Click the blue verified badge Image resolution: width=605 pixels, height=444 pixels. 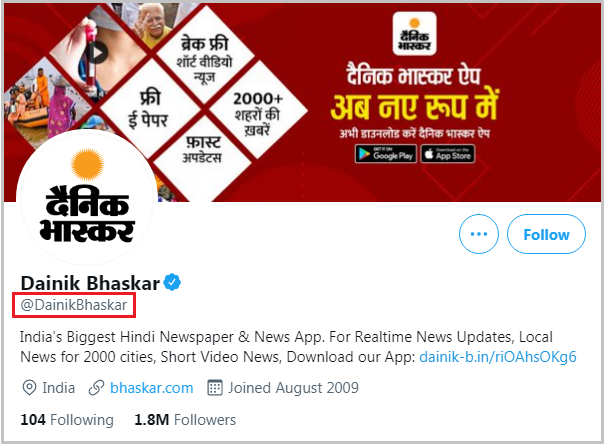(x=172, y=282)
